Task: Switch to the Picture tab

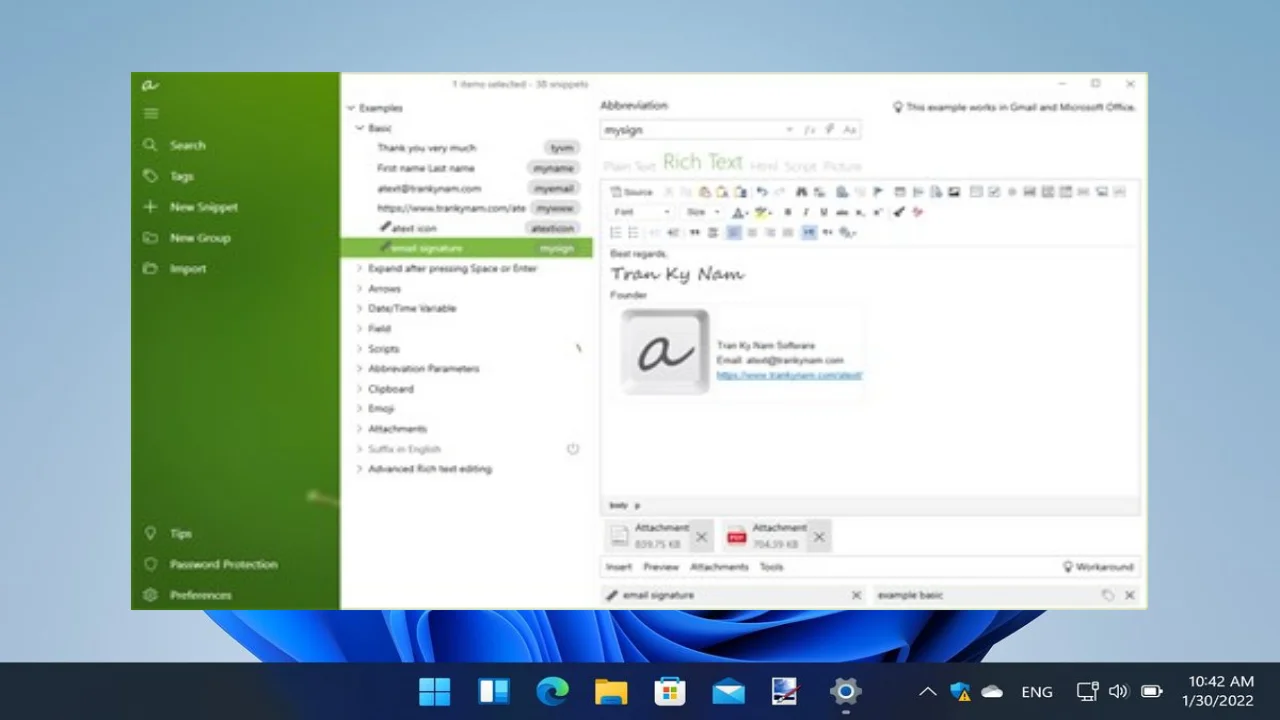Action: tap(843, 166)
